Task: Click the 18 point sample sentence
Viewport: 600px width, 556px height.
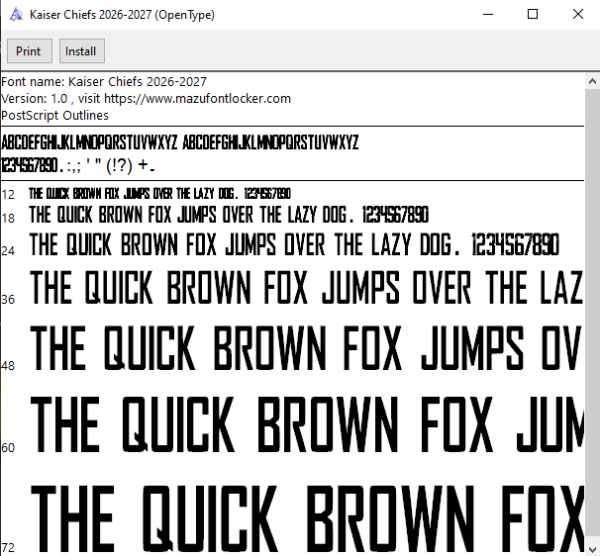Action: click(x=229, y=215)
